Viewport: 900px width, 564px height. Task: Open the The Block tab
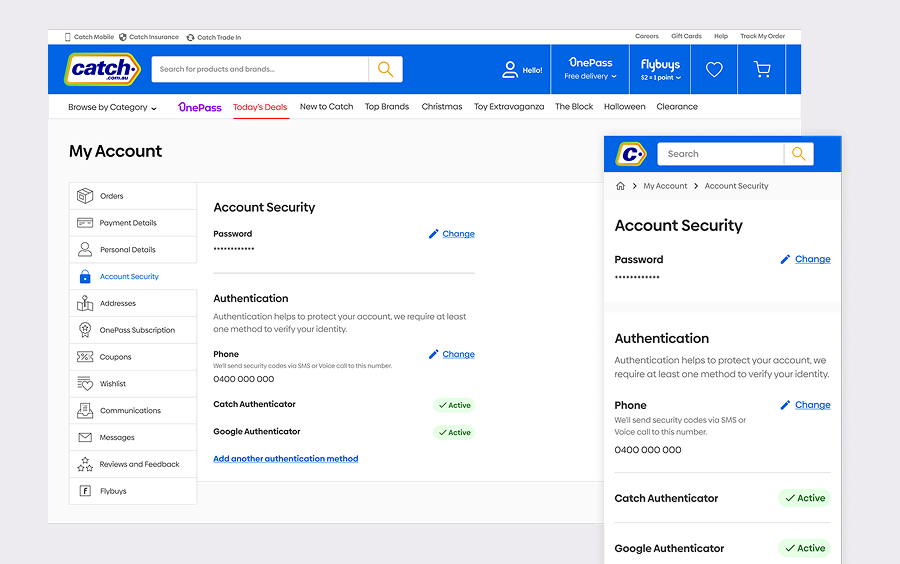[574, 107]
